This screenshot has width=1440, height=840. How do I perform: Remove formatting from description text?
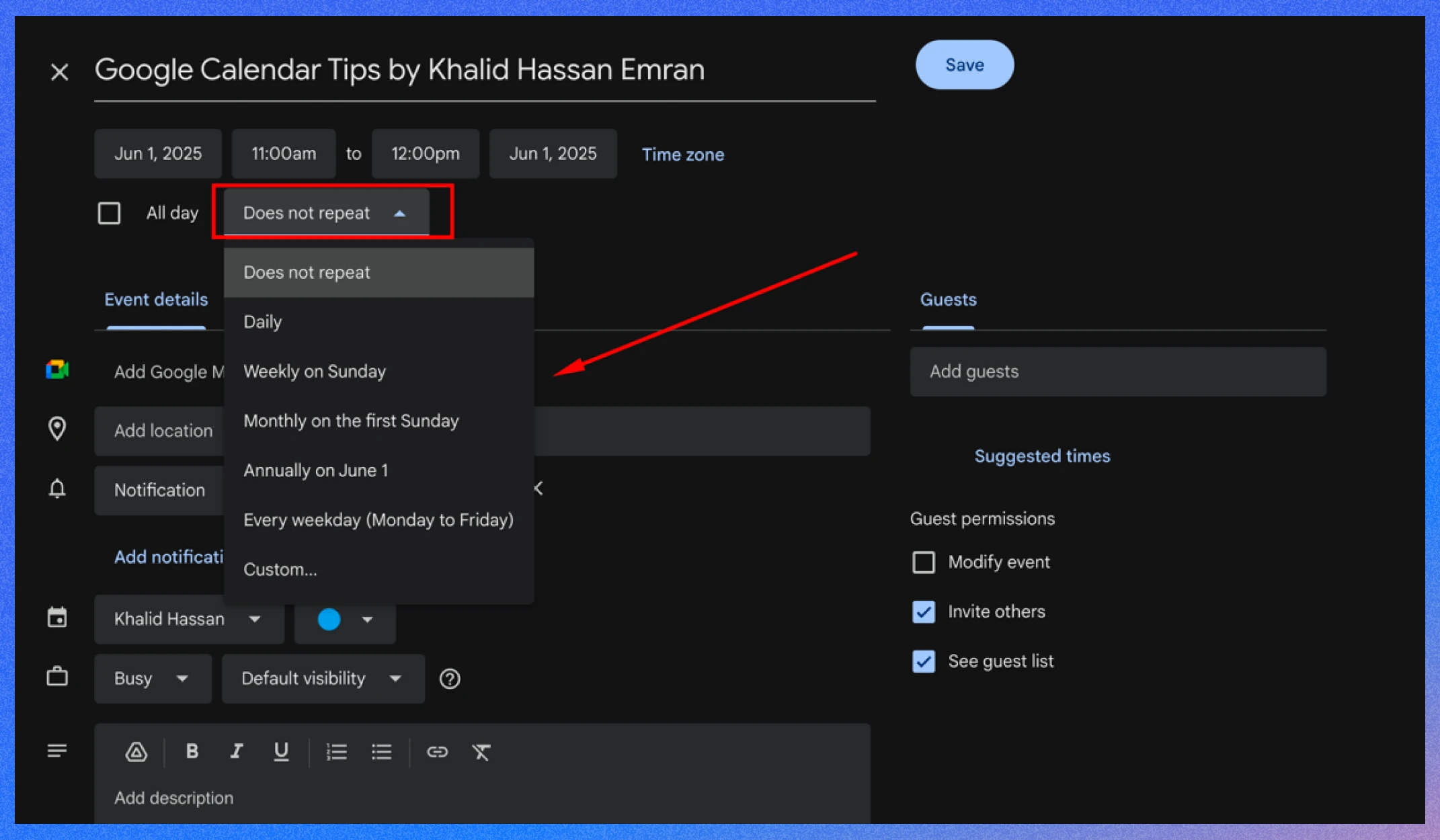[x=481, y=752]
